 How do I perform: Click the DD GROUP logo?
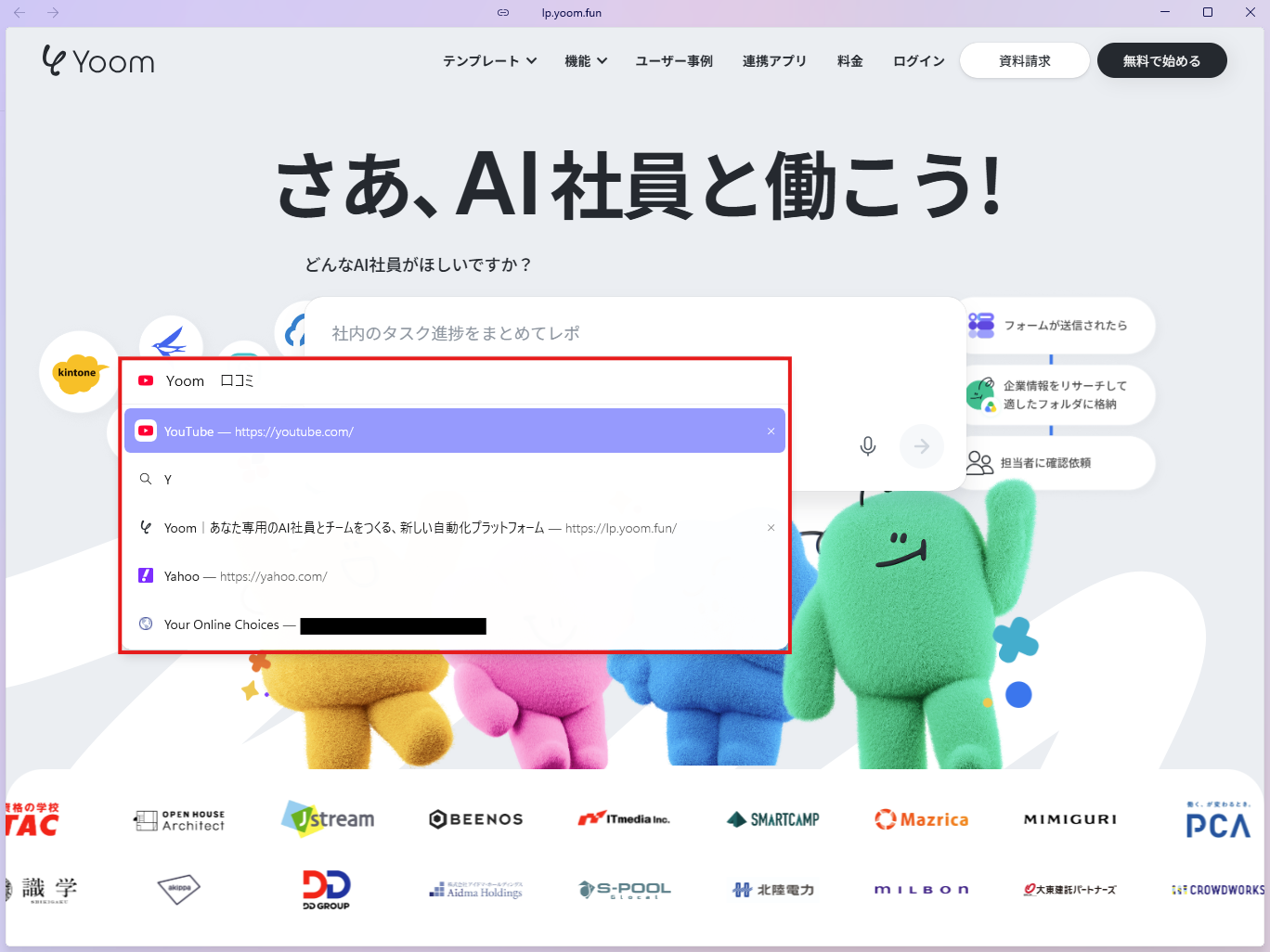point(327,890)
